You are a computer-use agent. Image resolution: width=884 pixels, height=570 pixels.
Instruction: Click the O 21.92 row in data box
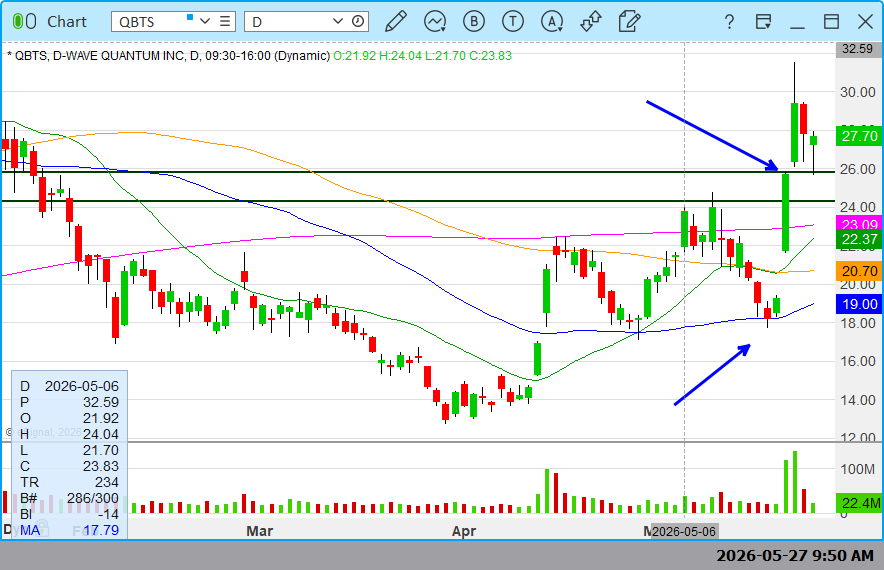pyautogui.click(x=69, y=418)
